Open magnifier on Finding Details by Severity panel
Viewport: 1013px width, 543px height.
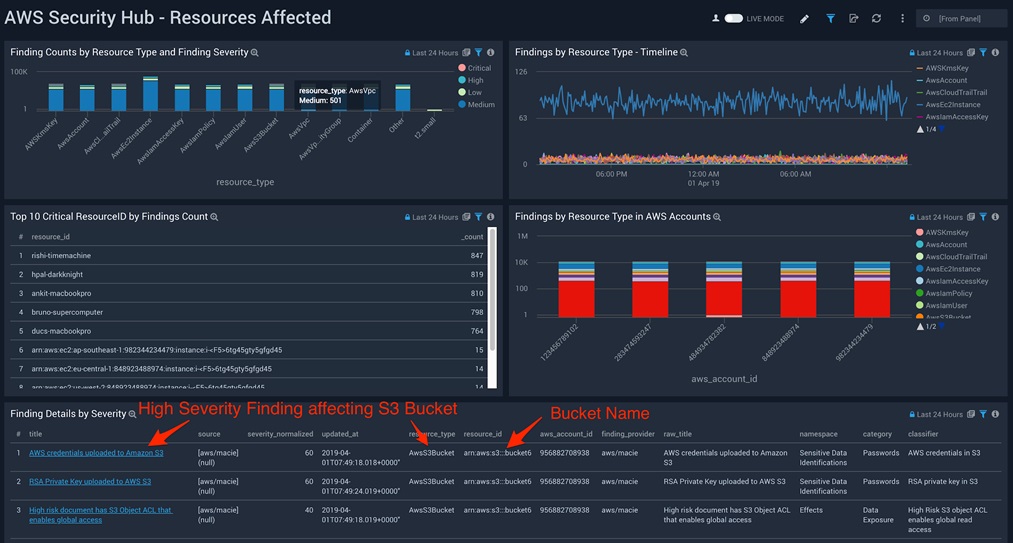tap(132, 414)
